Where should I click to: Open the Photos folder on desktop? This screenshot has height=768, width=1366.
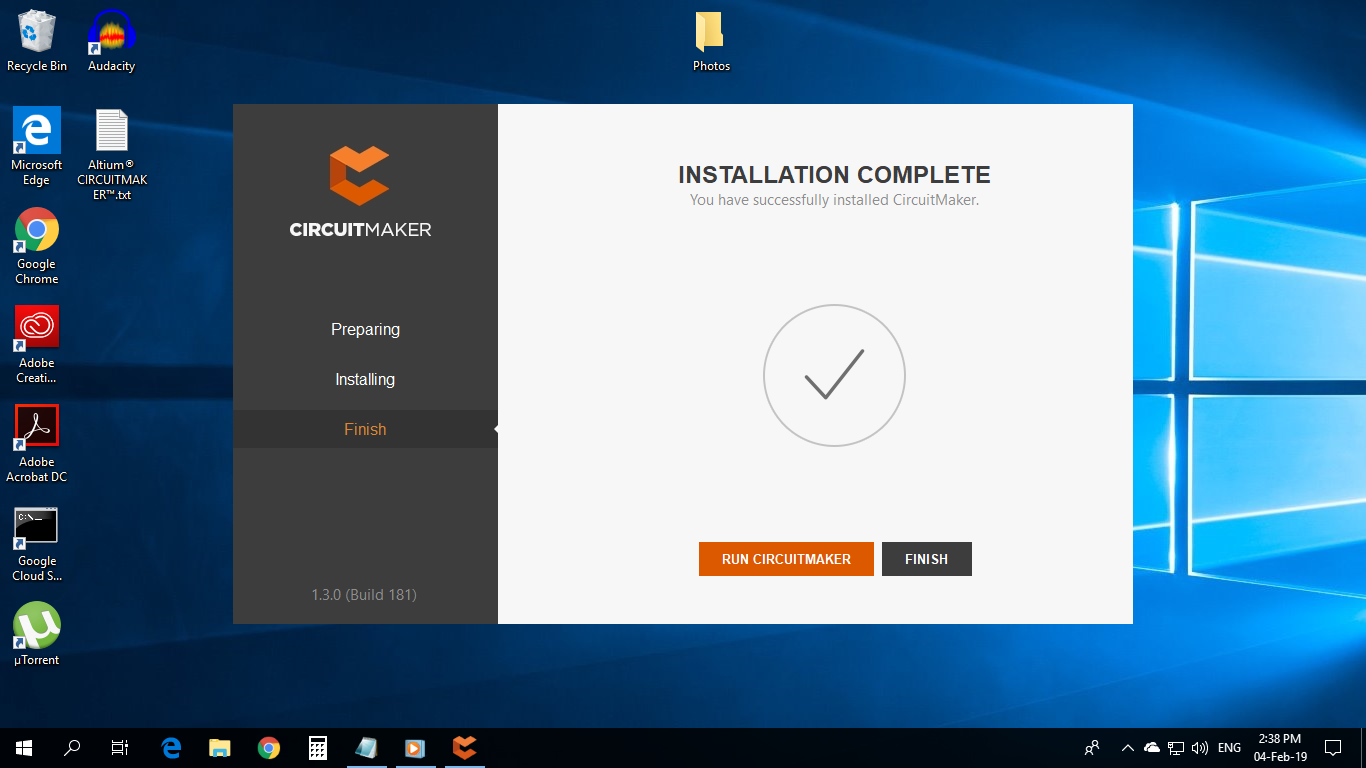[711, 41]
